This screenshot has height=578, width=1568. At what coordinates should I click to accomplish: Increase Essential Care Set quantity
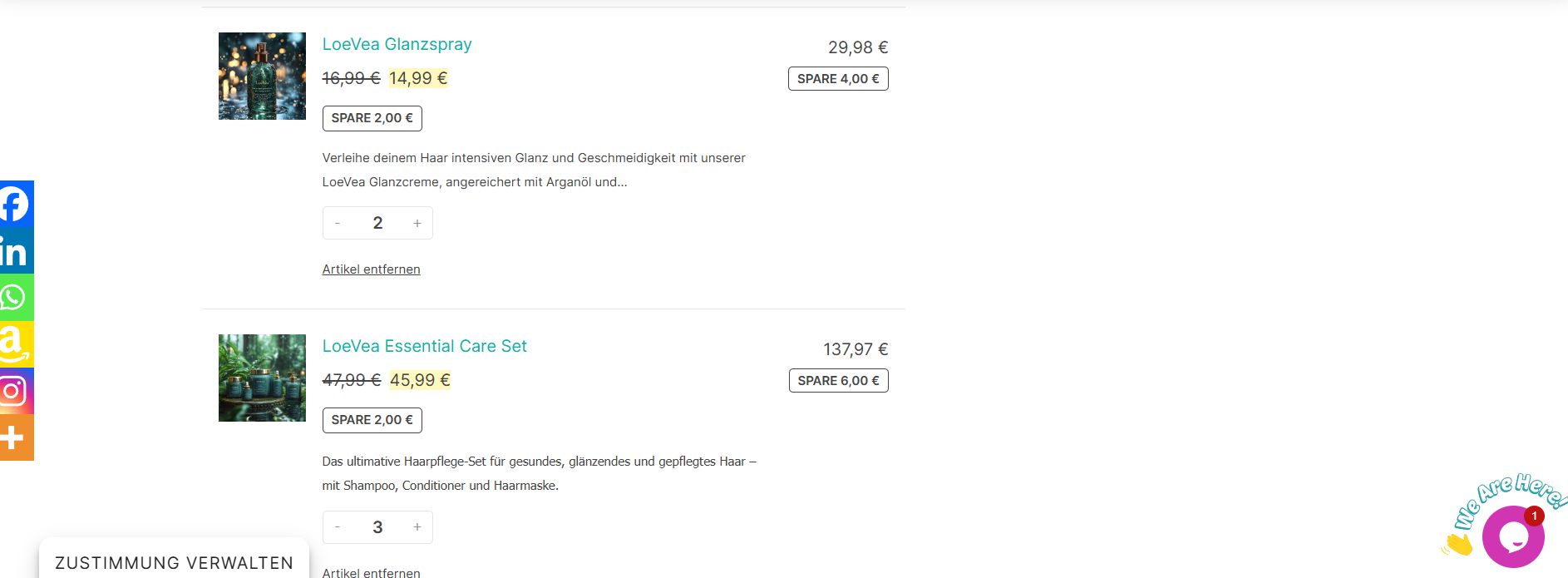click(x=417, y=527)
